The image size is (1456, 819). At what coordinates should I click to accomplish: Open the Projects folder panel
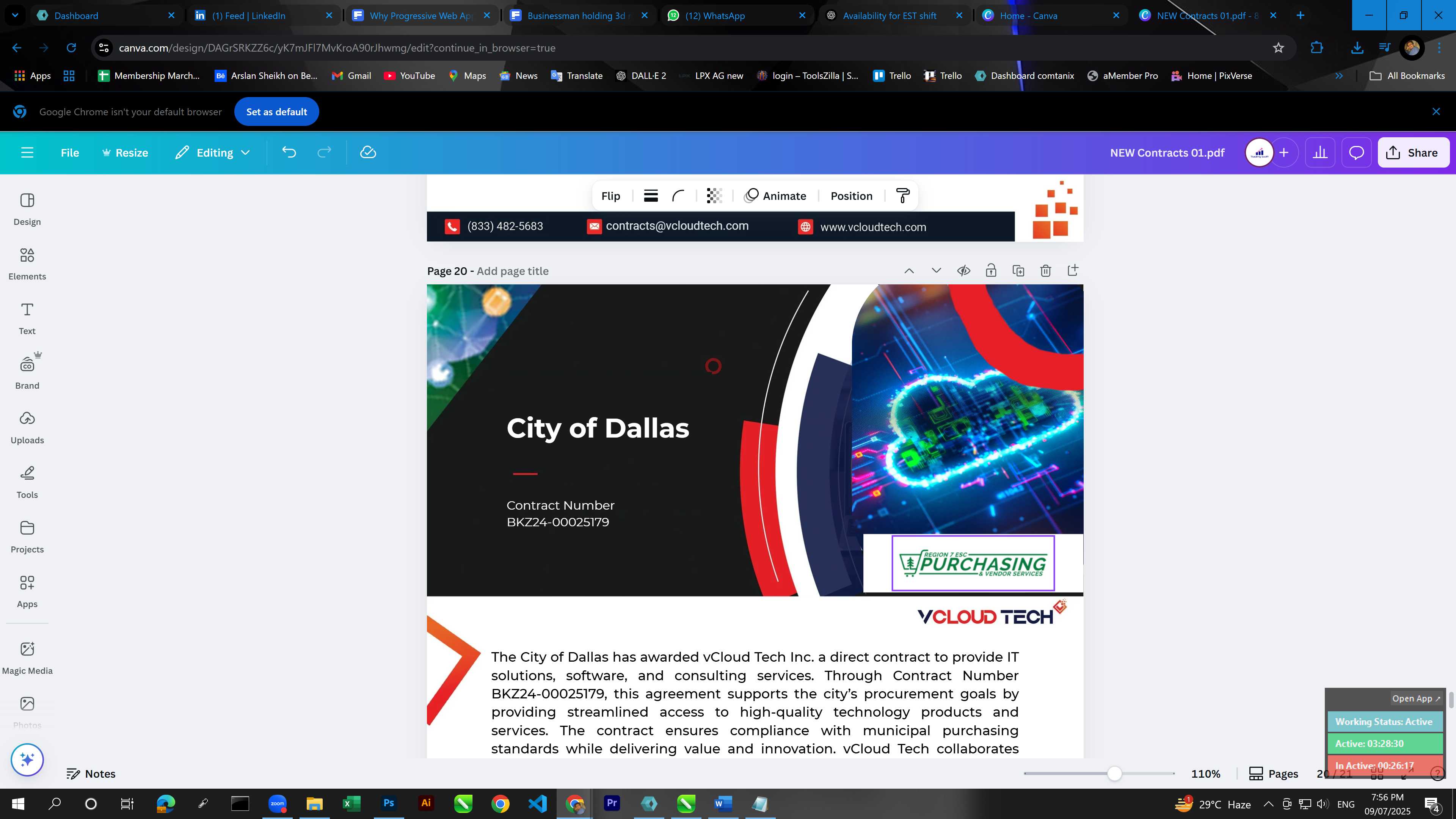pos(27,537)
